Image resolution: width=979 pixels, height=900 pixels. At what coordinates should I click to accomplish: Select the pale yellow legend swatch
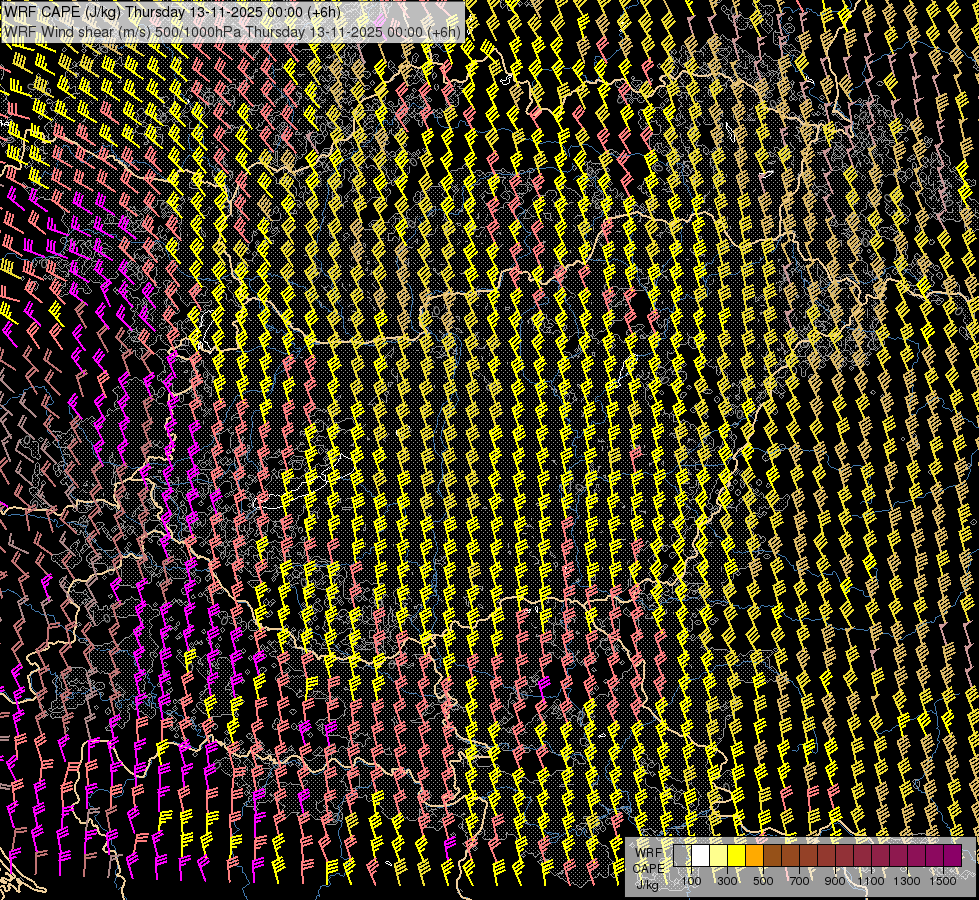(718, 856)
